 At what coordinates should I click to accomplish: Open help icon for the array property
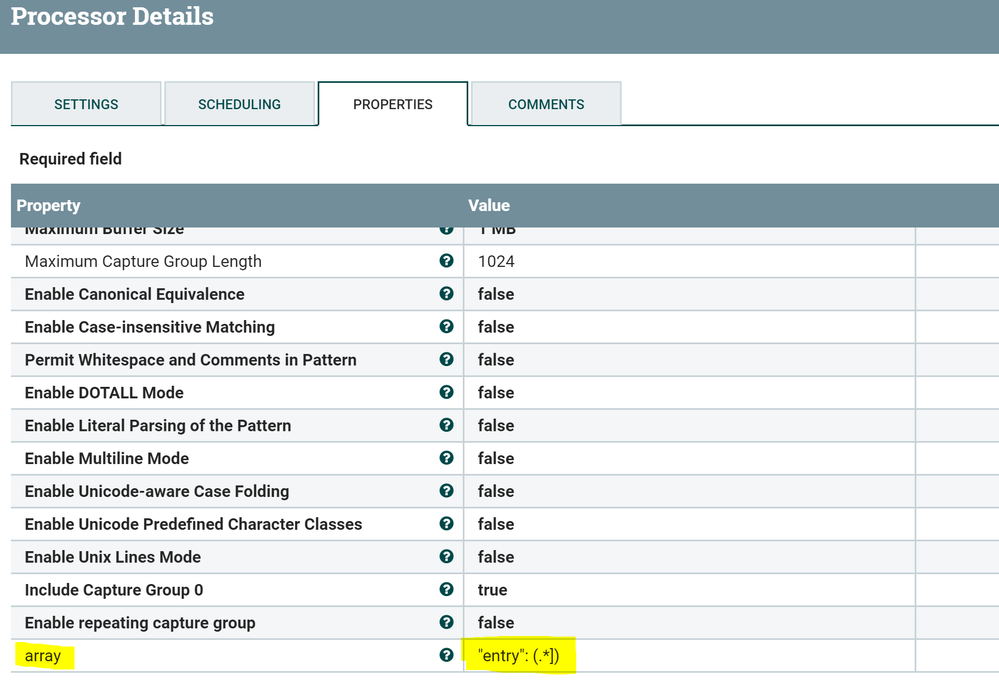(x=446, y=655)
